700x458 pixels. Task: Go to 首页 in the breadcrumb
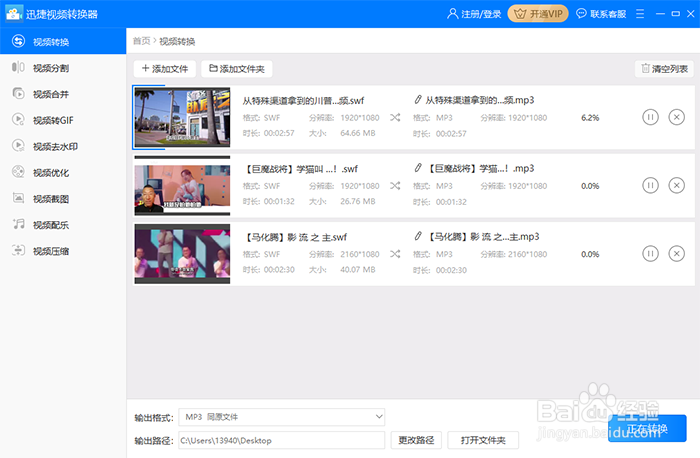point(142,41)
